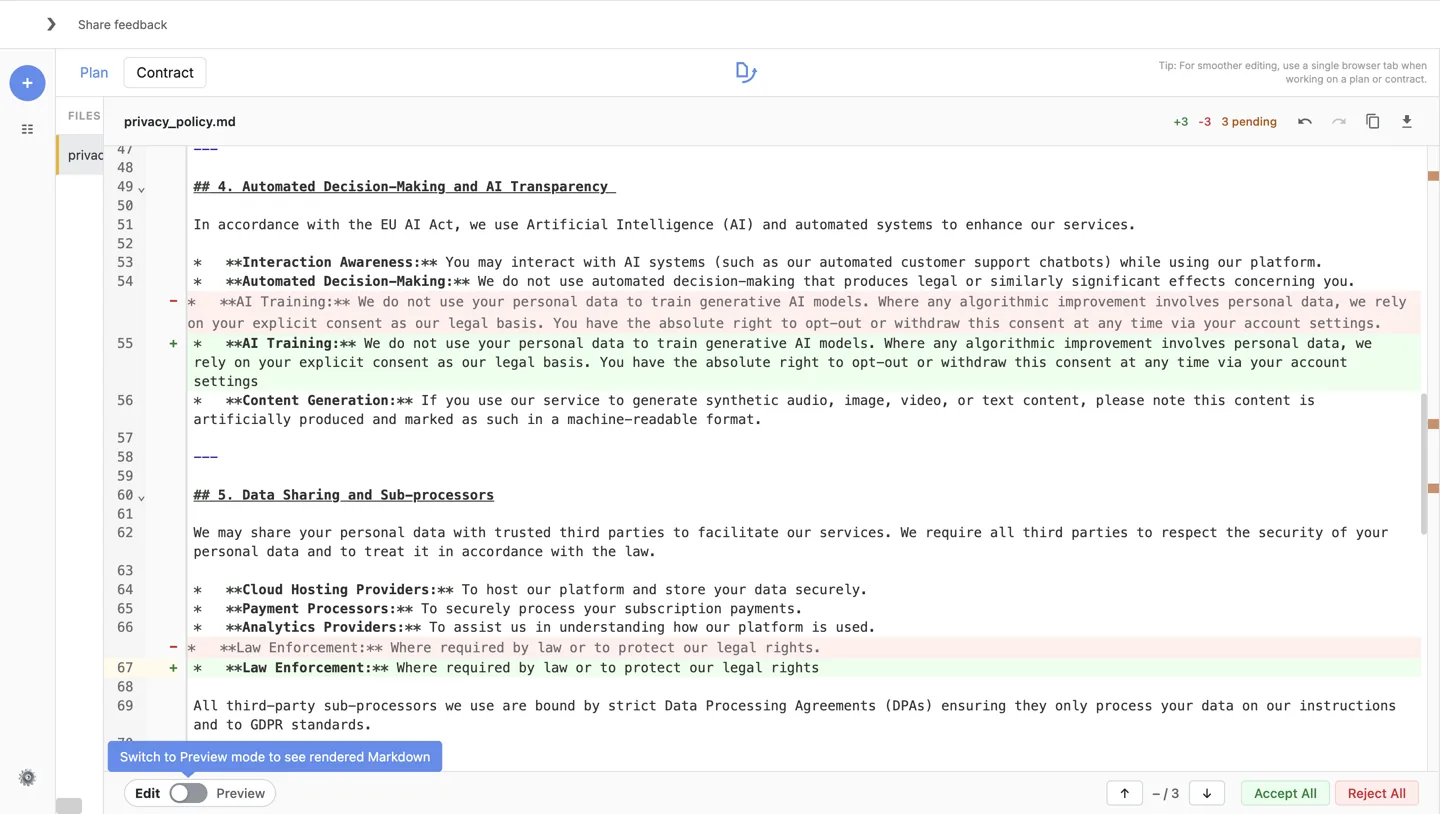This screenshot has width=1440, height=814.
Task: Copy file contents with copy icon
Action: (x=1373, y=122)
